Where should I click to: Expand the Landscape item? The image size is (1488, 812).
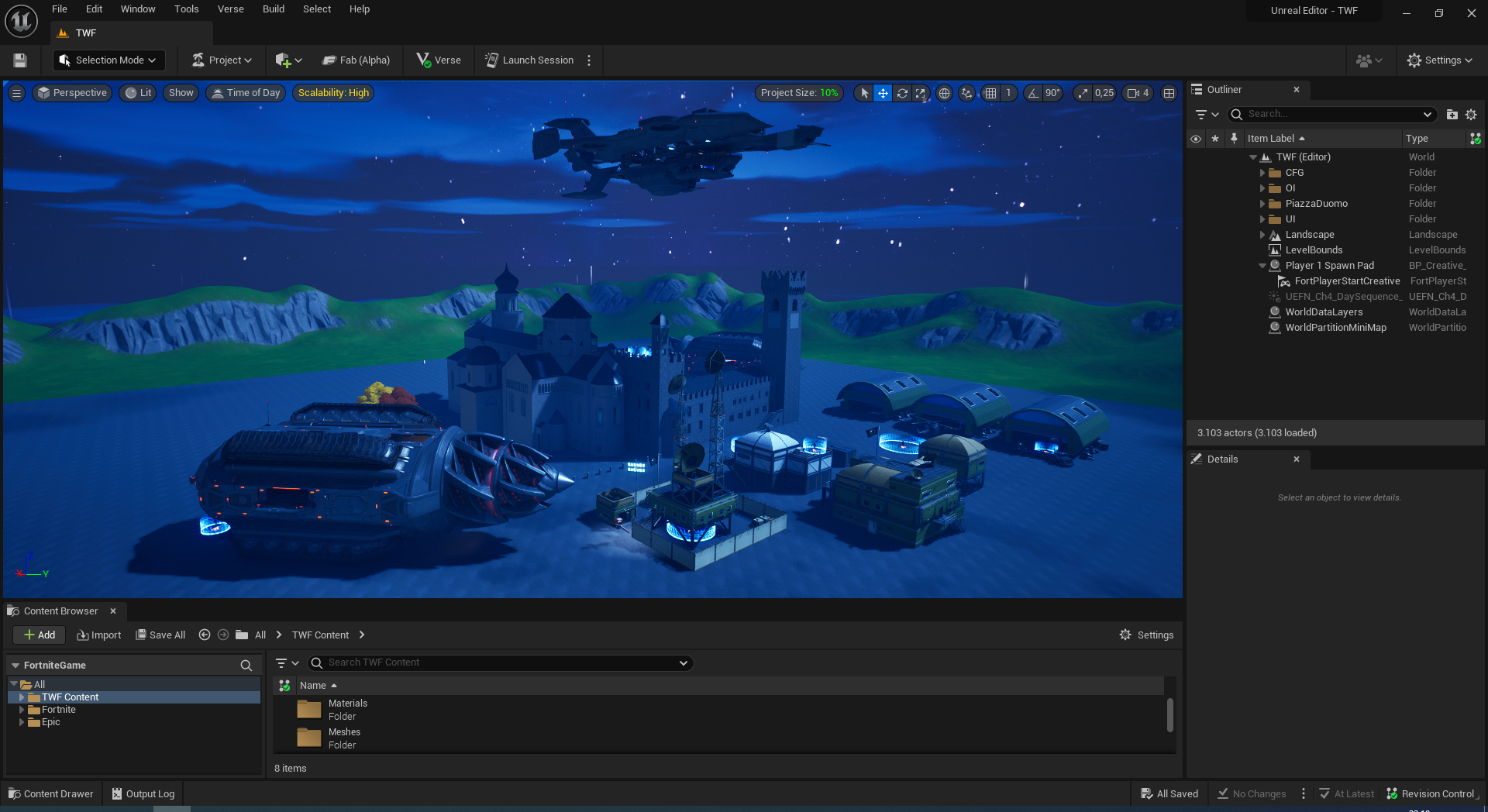(1262, 235)
